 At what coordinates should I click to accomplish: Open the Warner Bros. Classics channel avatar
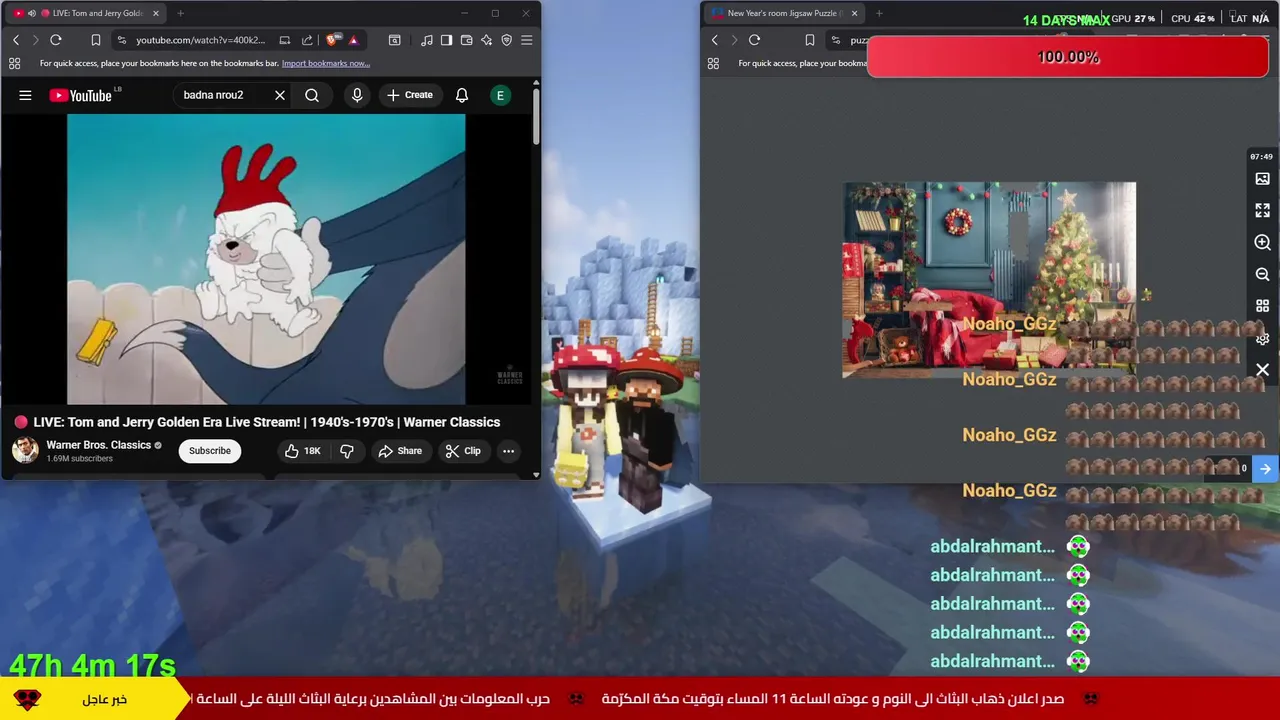(25, 450)
